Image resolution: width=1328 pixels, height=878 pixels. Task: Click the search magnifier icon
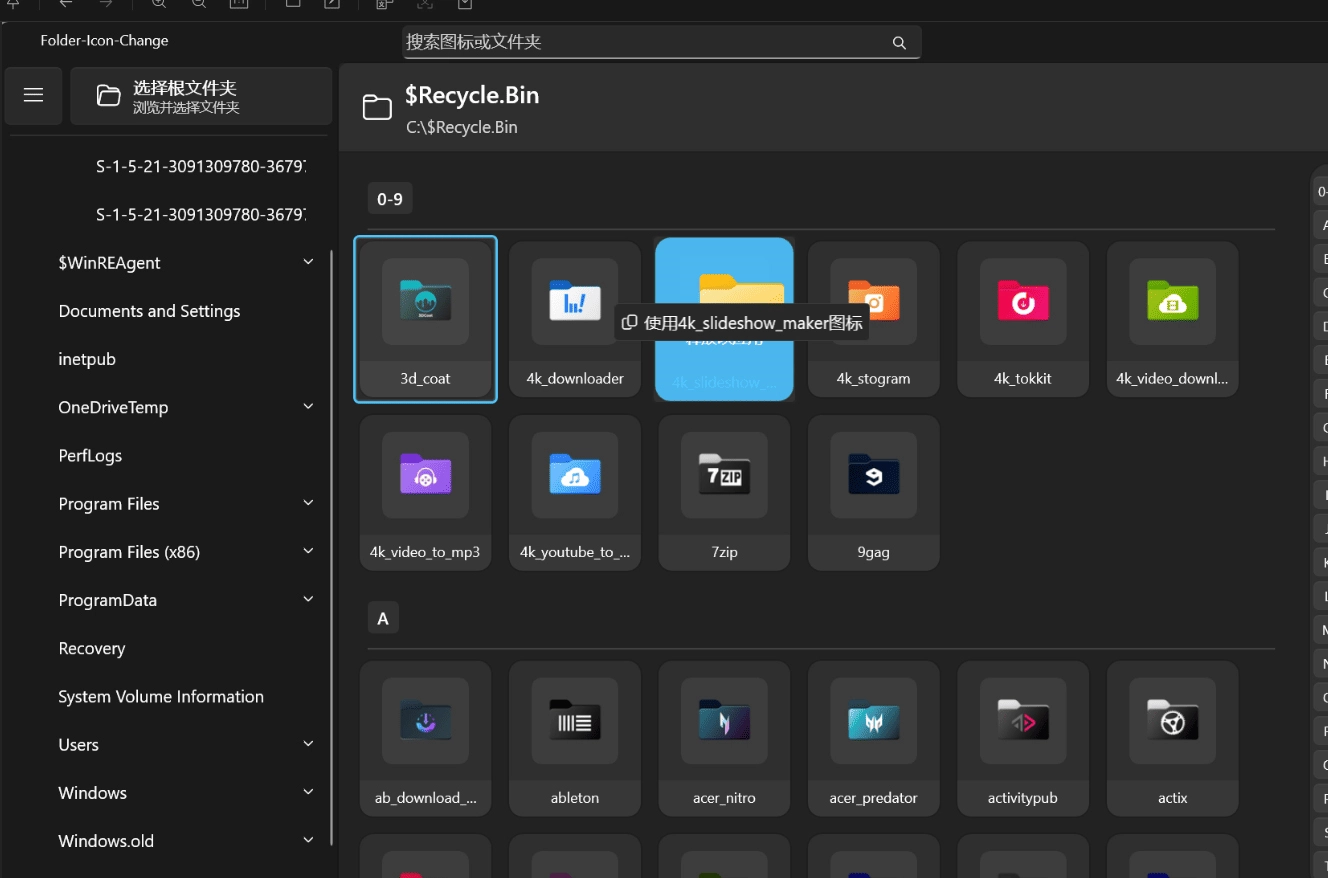[x=899, y=43]
